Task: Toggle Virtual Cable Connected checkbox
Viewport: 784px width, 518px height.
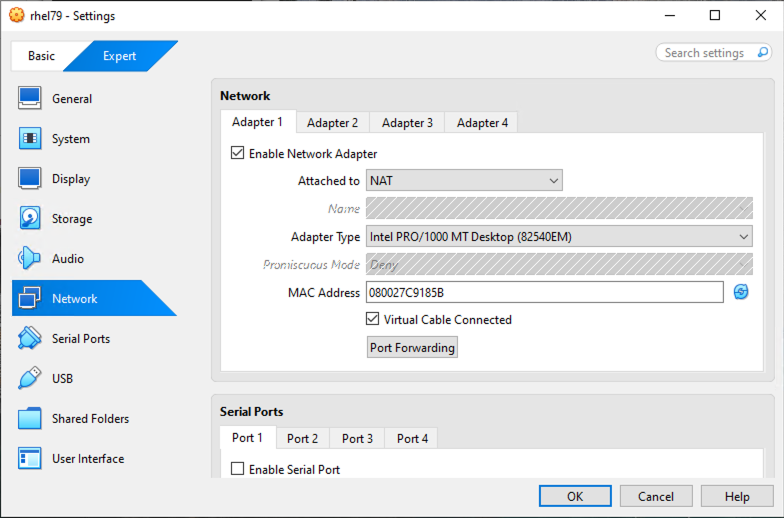Action: point(372,319)
